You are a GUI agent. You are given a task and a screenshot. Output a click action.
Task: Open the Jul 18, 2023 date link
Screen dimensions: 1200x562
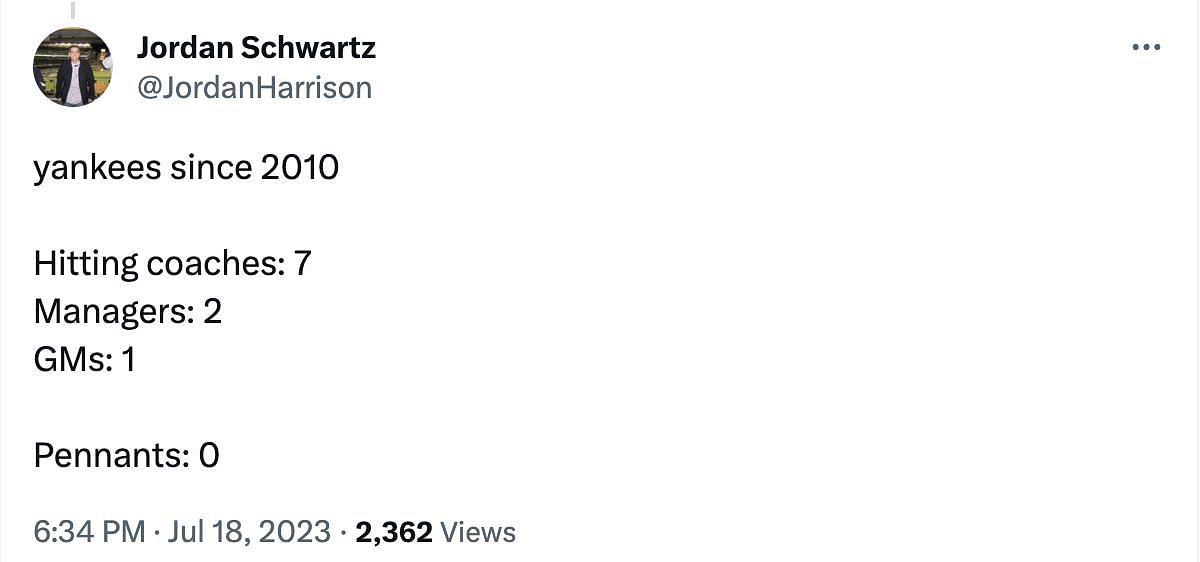249,532
